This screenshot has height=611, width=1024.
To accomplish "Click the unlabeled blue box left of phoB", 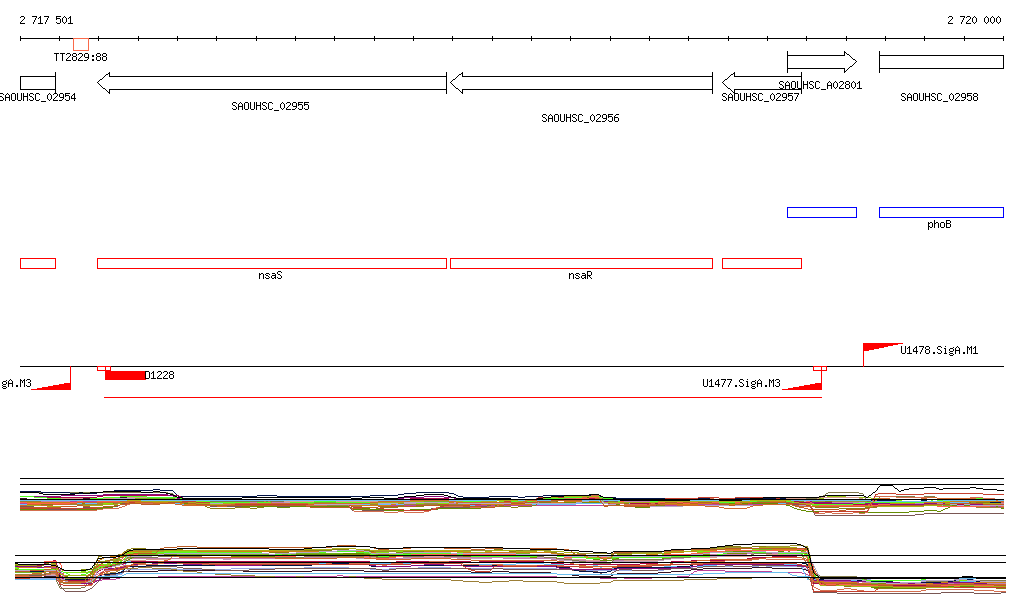I will click(822, 212).
